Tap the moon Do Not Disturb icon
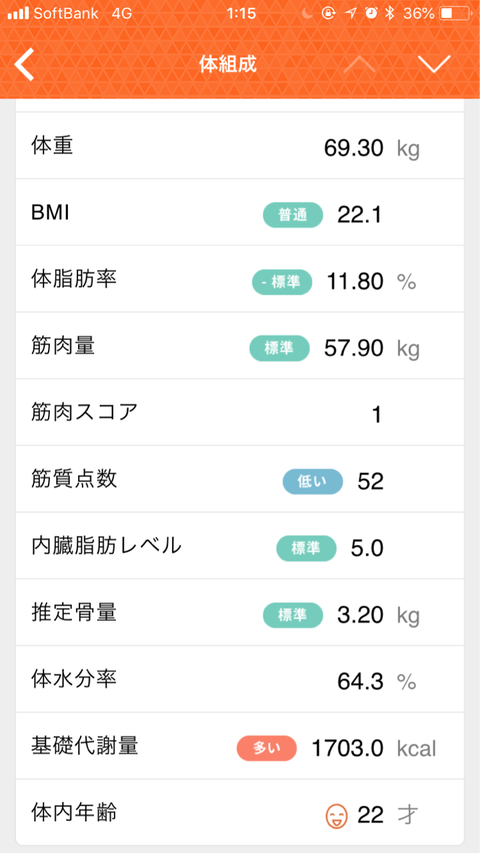Screen dimensions: 480x853 point(308,14)
